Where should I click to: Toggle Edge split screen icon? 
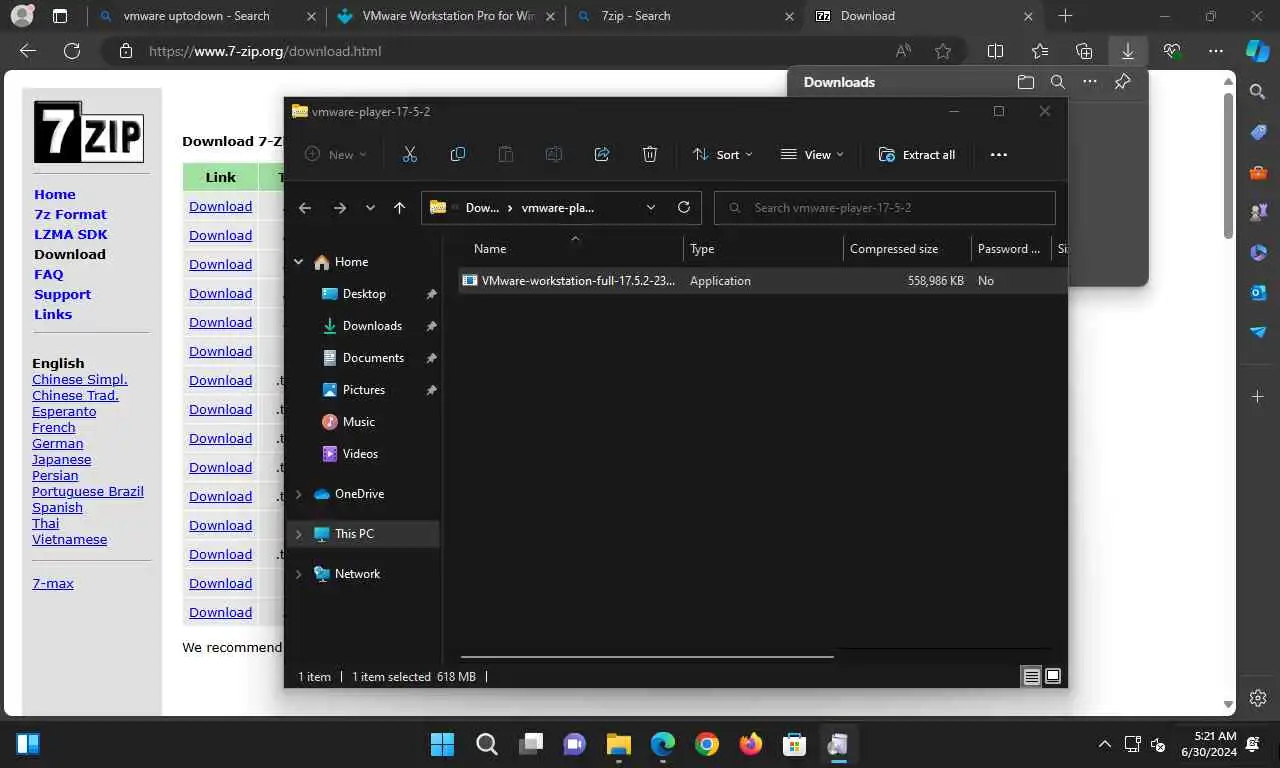(995, 51)
